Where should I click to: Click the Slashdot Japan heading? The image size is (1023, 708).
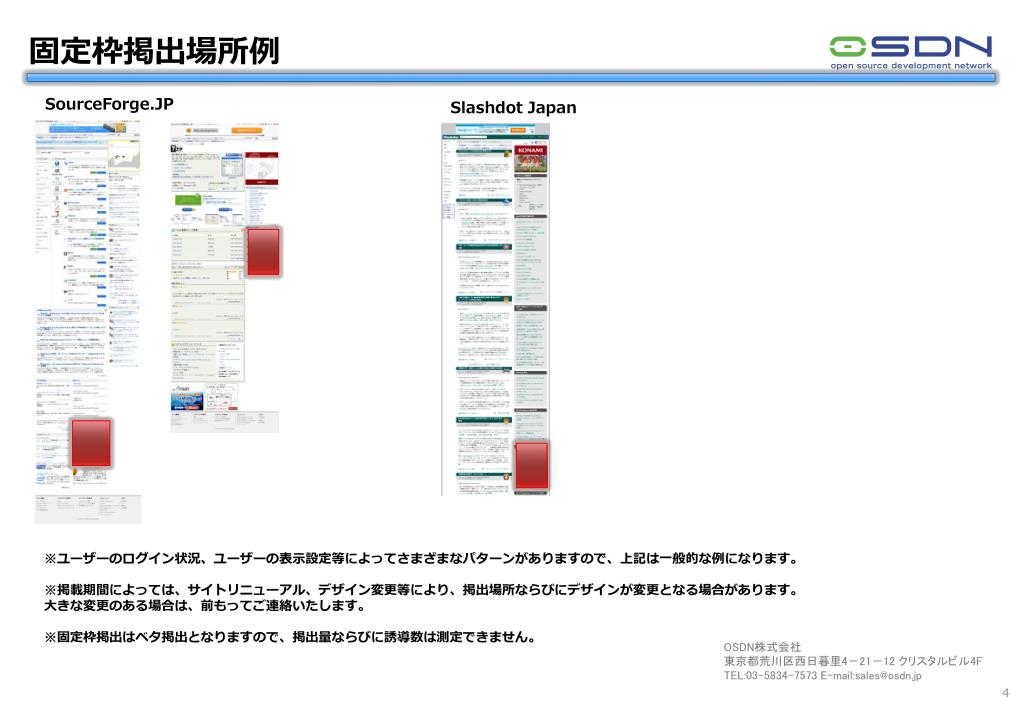[x=513, y=108]
